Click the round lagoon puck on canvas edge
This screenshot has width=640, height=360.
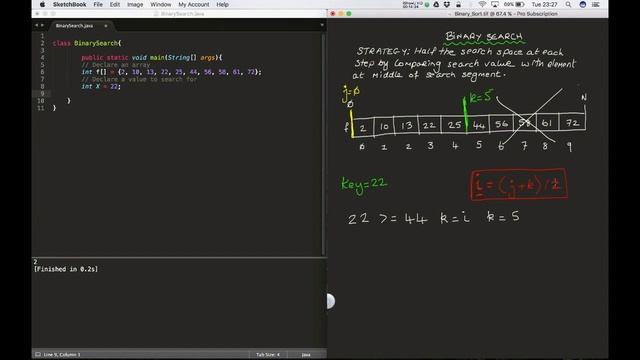pyautogui.click(x=331, y=301)
